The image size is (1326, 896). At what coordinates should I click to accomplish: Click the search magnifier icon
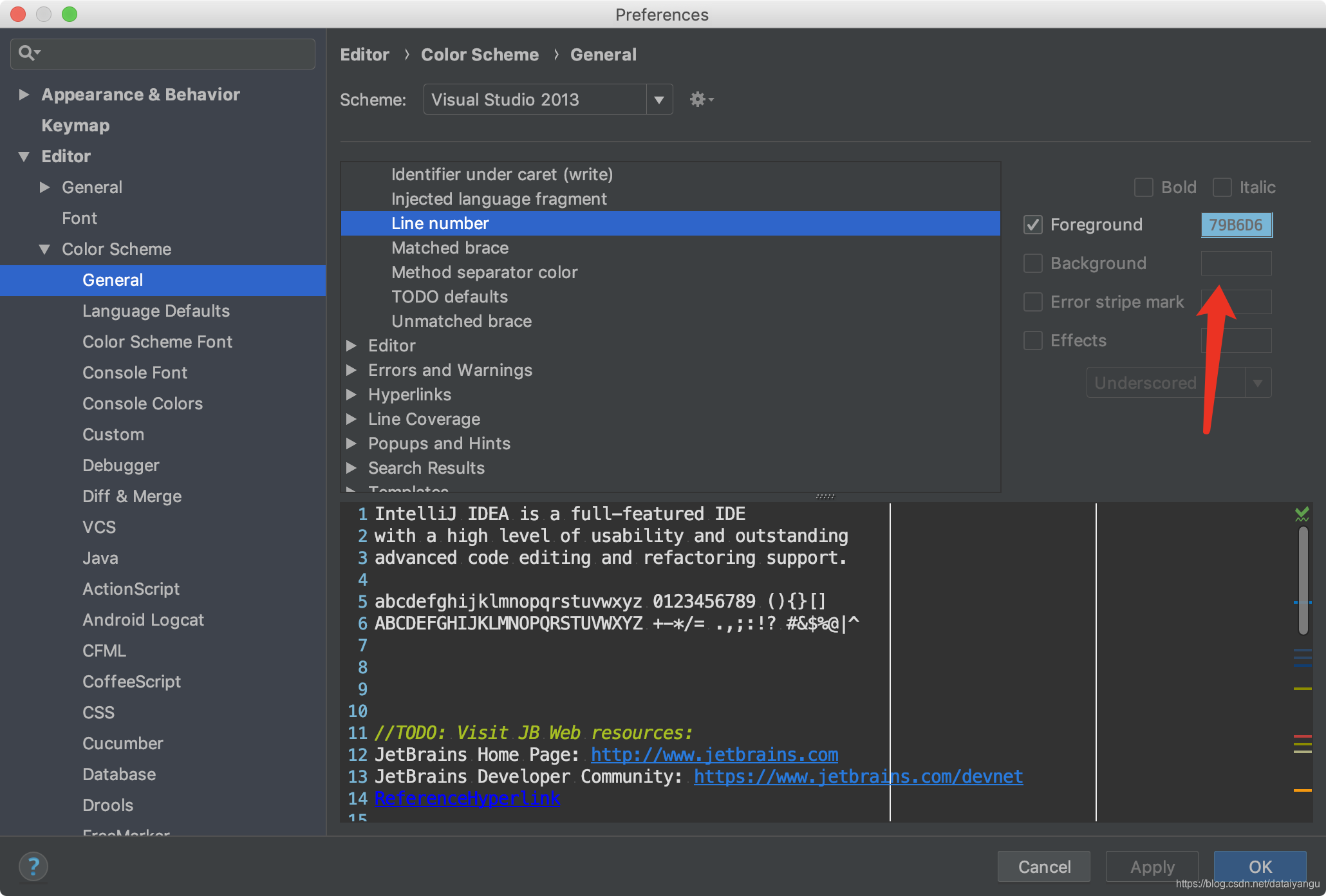(x=27, y=53)
